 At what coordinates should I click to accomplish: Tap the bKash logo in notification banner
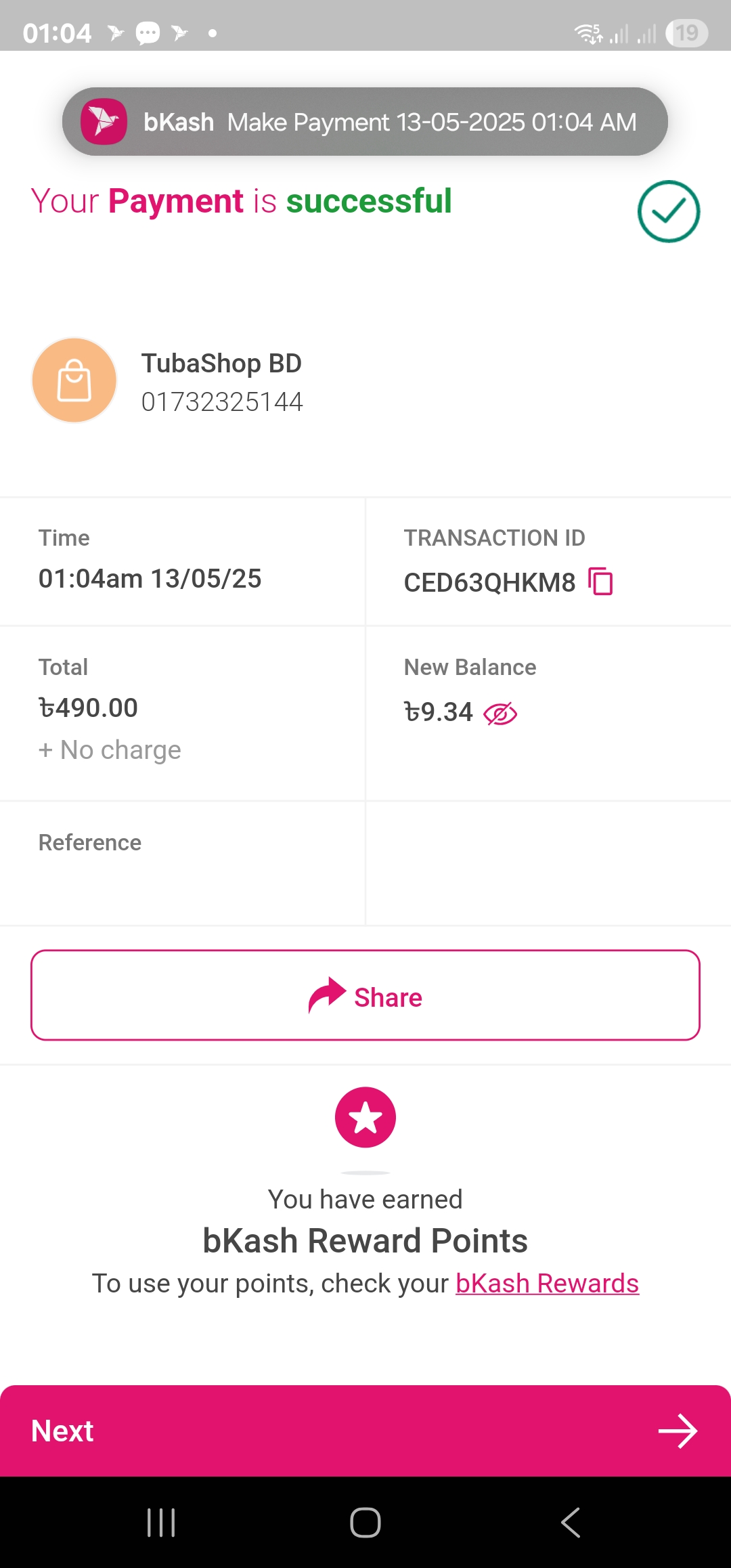tap(104, 122)
